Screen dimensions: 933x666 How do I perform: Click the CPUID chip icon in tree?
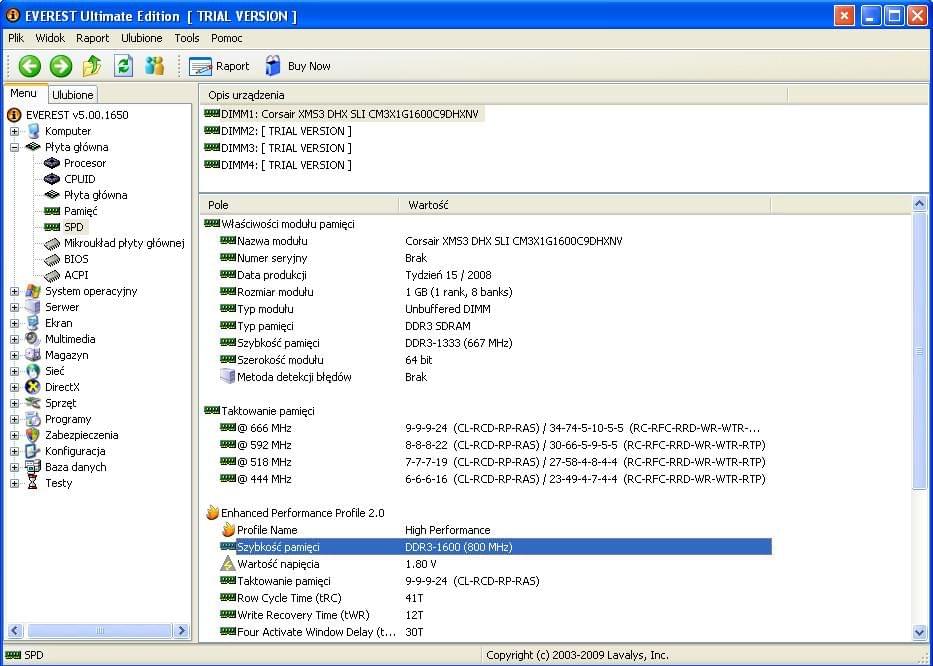tap(52, 179)
